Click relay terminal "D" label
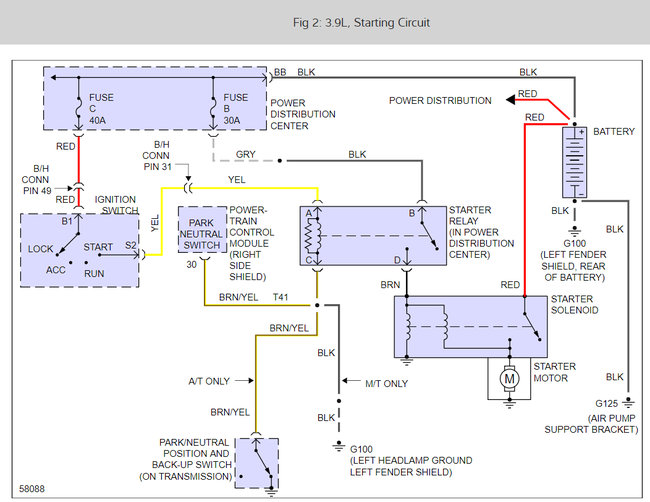 (x=397, y=260)
